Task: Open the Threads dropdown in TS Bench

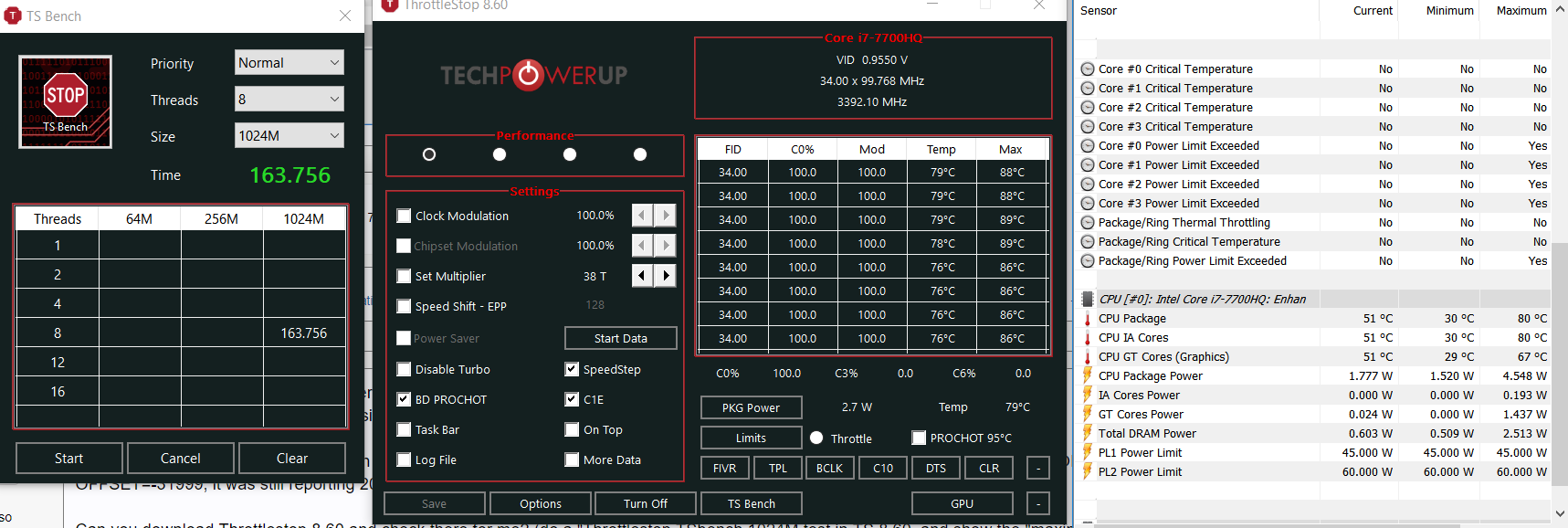Action: point(289,100)
